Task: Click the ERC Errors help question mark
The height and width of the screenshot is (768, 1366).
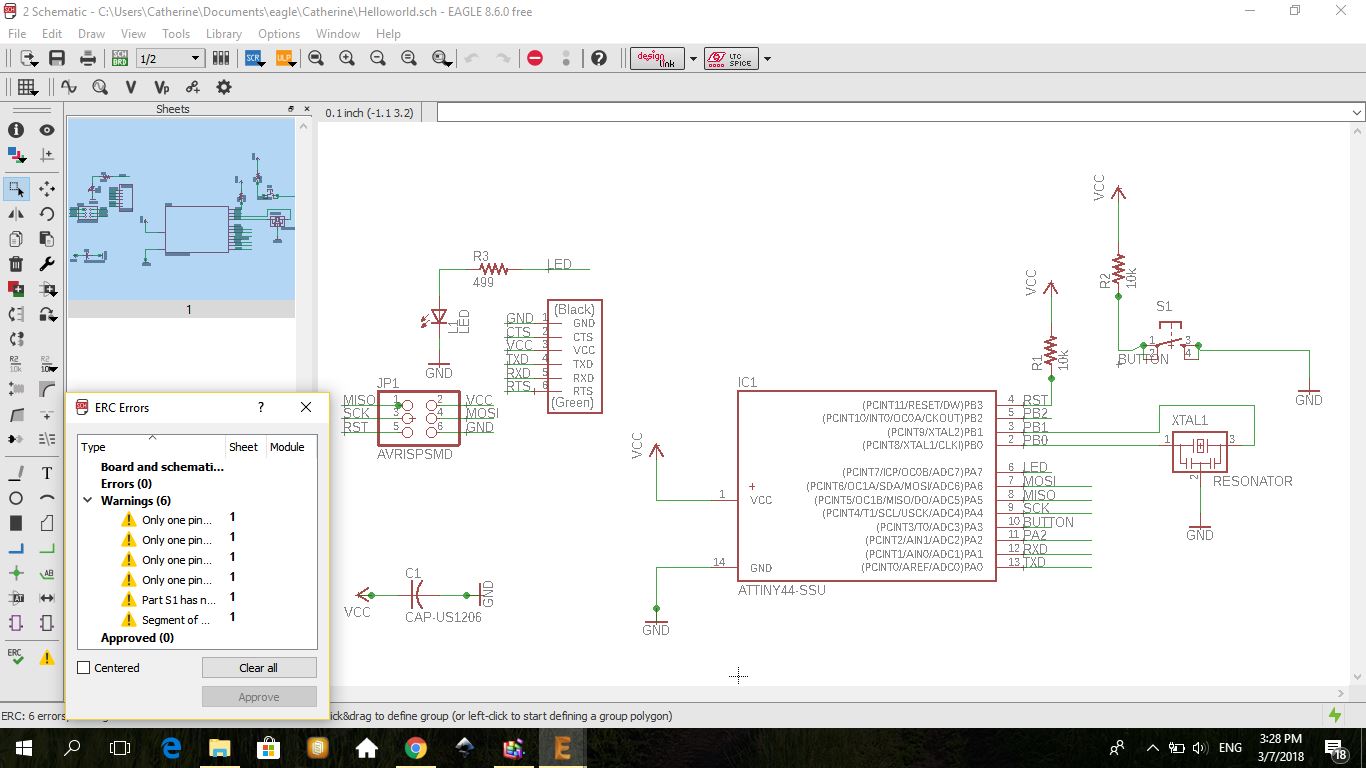Action: 261,407
